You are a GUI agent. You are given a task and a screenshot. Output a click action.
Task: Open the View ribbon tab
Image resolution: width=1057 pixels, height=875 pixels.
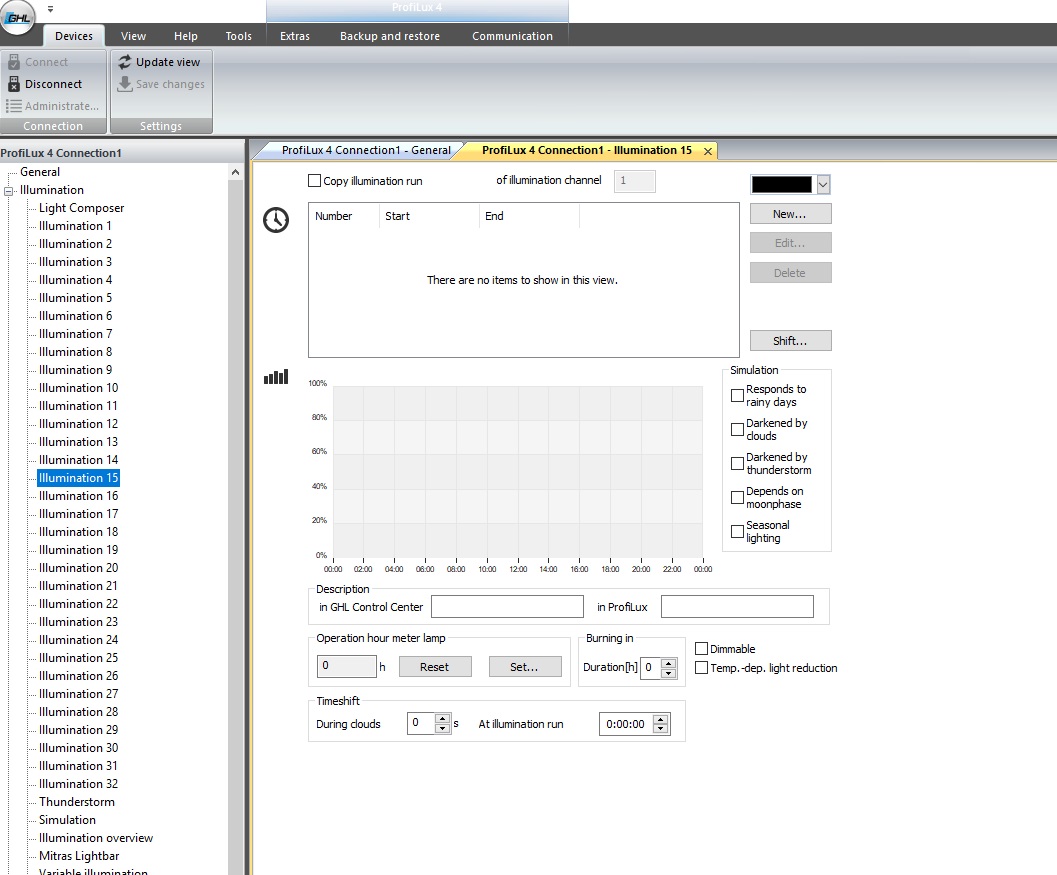tap(133, 36)
